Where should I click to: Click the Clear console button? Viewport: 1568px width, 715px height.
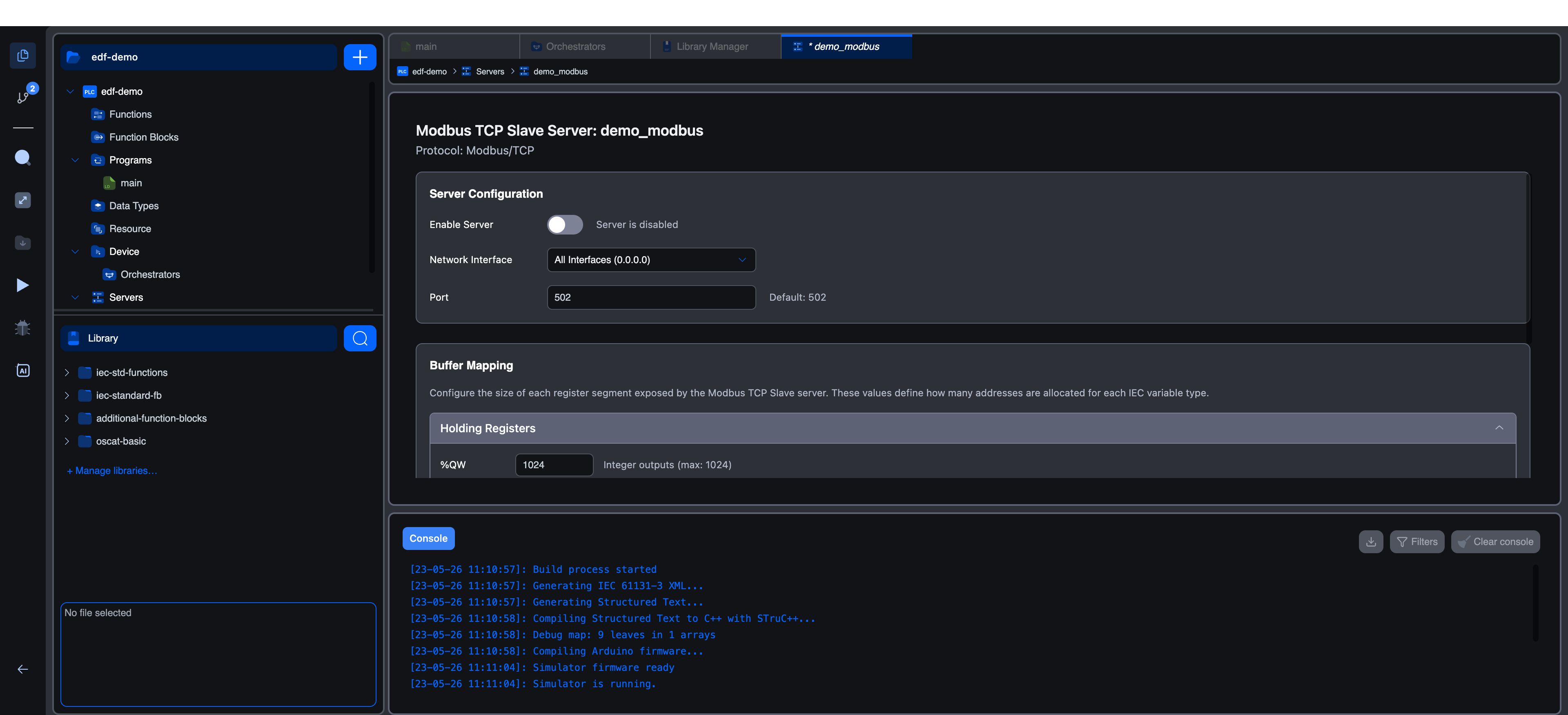[x=1496, y=542]
